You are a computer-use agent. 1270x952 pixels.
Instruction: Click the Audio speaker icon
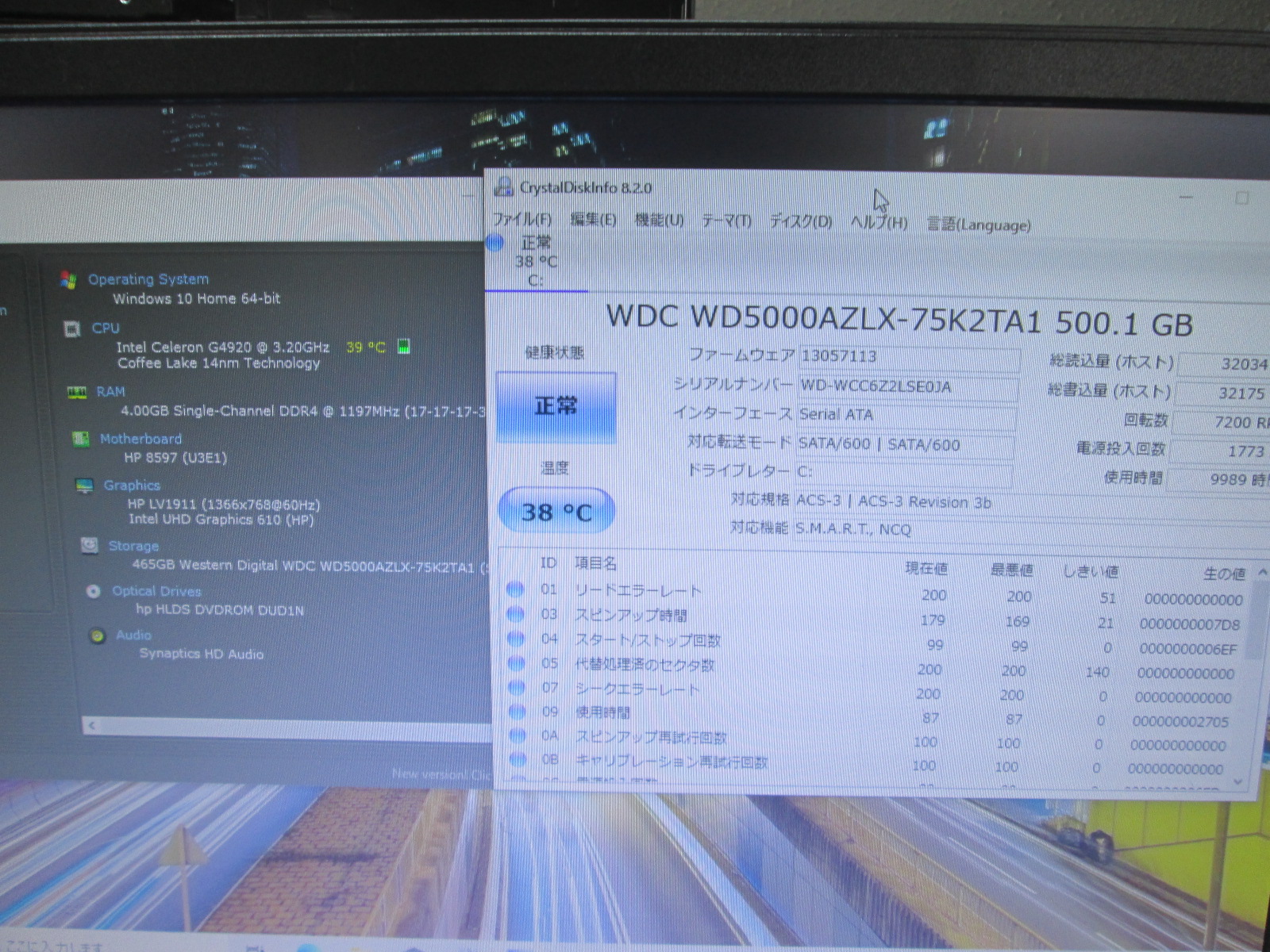98,635
